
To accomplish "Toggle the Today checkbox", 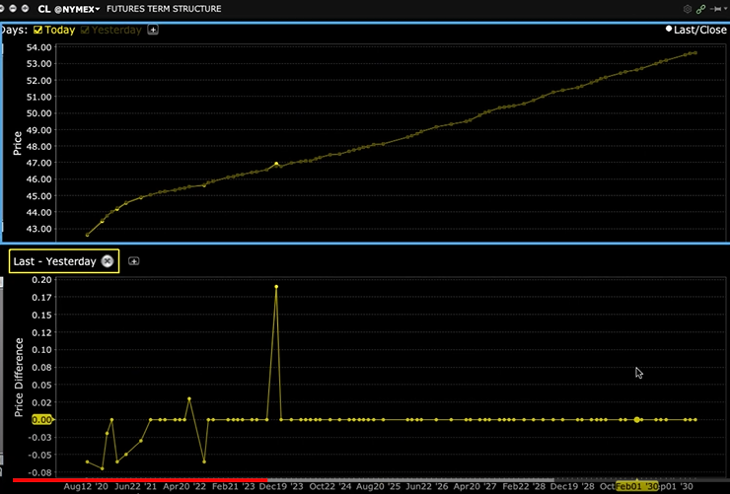I will [x=39, y=30].
